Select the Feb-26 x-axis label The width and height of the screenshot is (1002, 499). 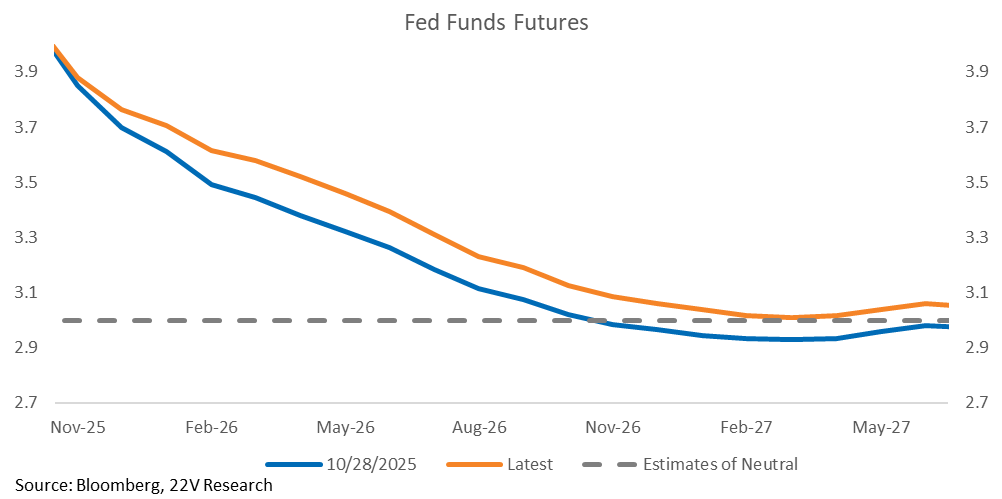(211, 427)
